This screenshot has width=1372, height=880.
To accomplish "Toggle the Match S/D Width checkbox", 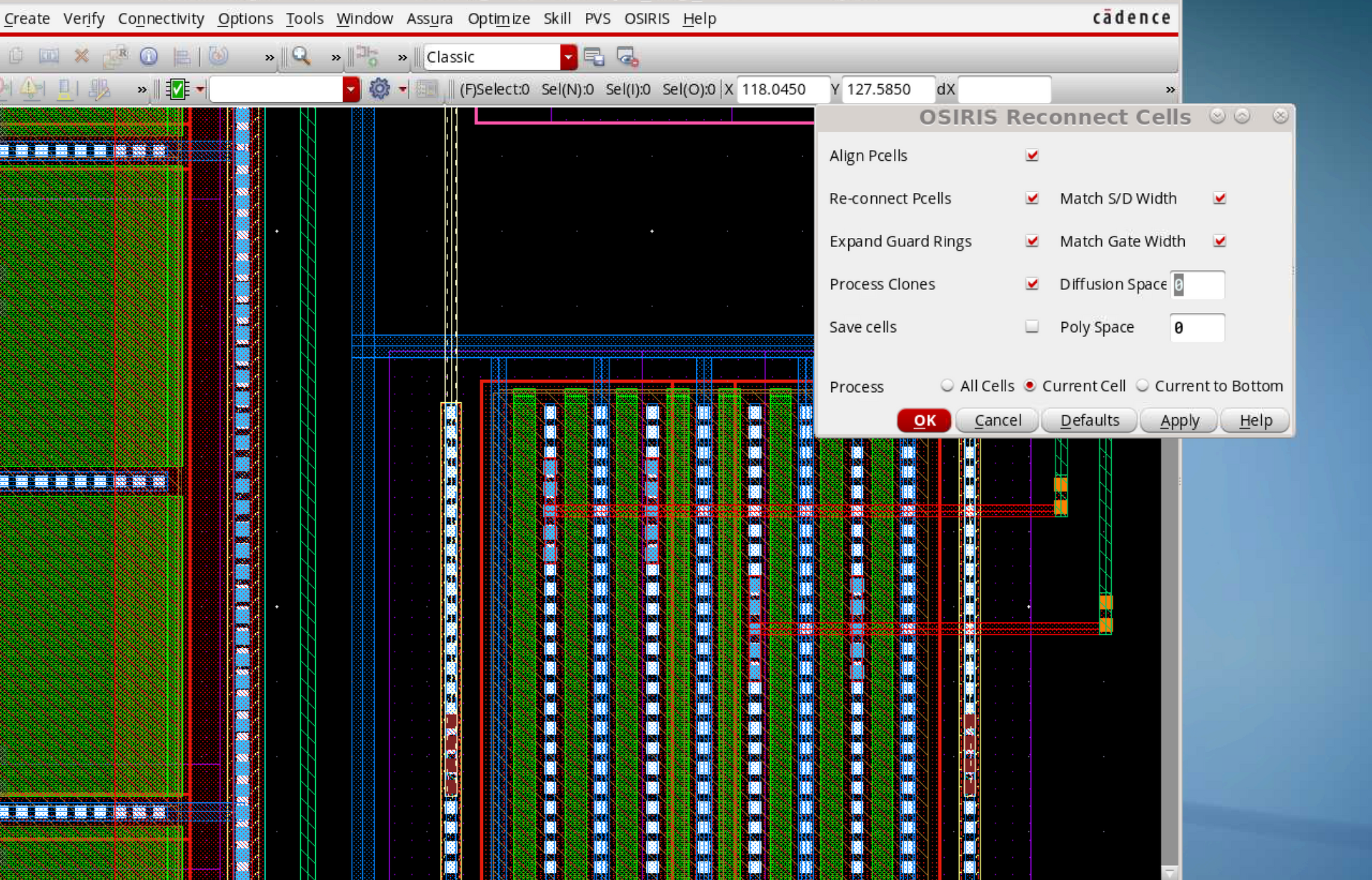I will tap(1220, 198).
